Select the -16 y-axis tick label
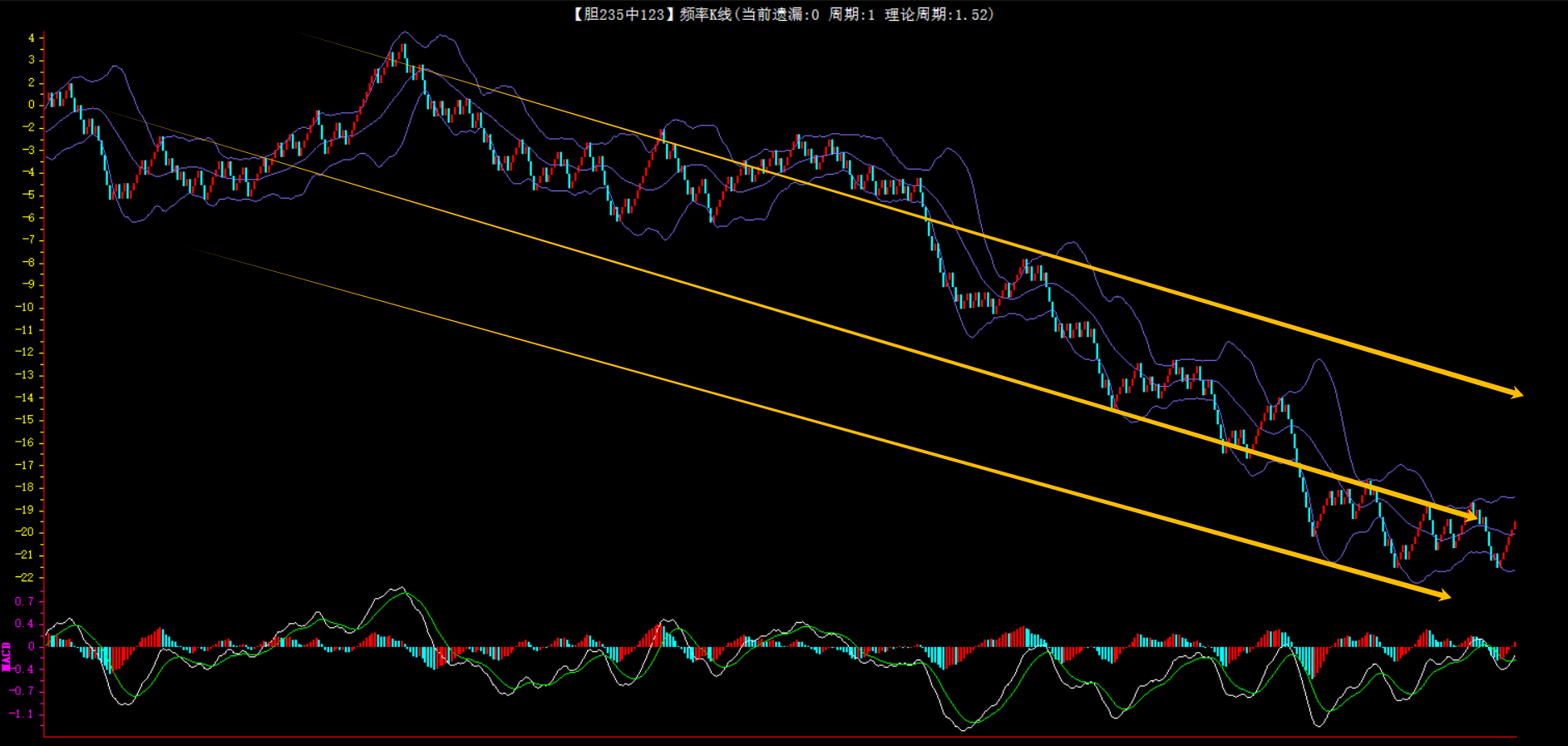1568x746 pixels. tap(25, 442)
